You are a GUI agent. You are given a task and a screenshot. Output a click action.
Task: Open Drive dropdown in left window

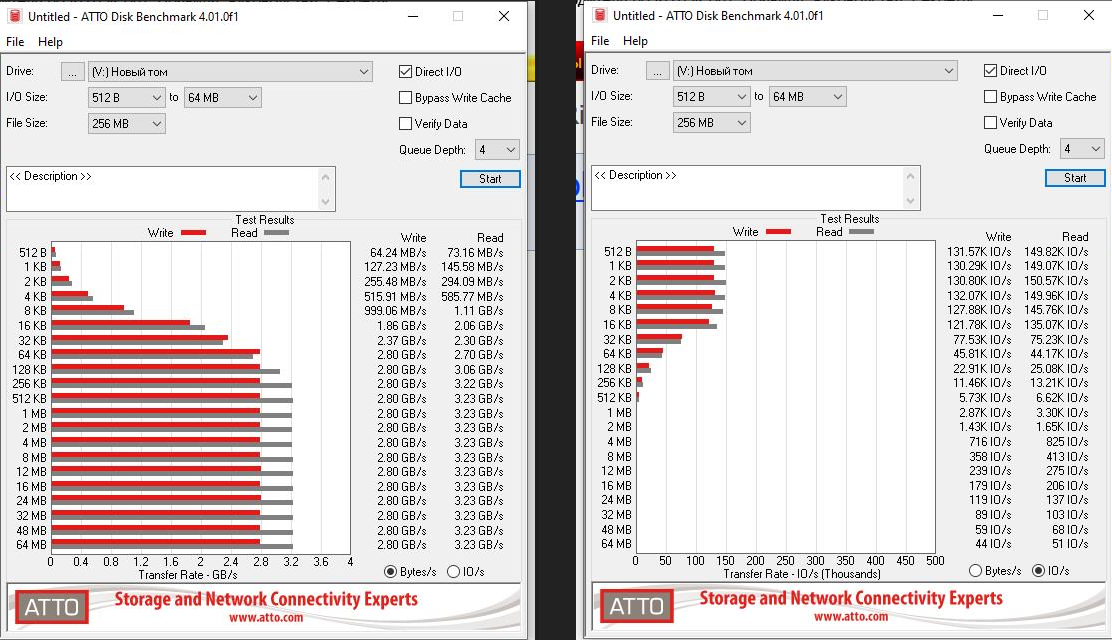[230, 72]
